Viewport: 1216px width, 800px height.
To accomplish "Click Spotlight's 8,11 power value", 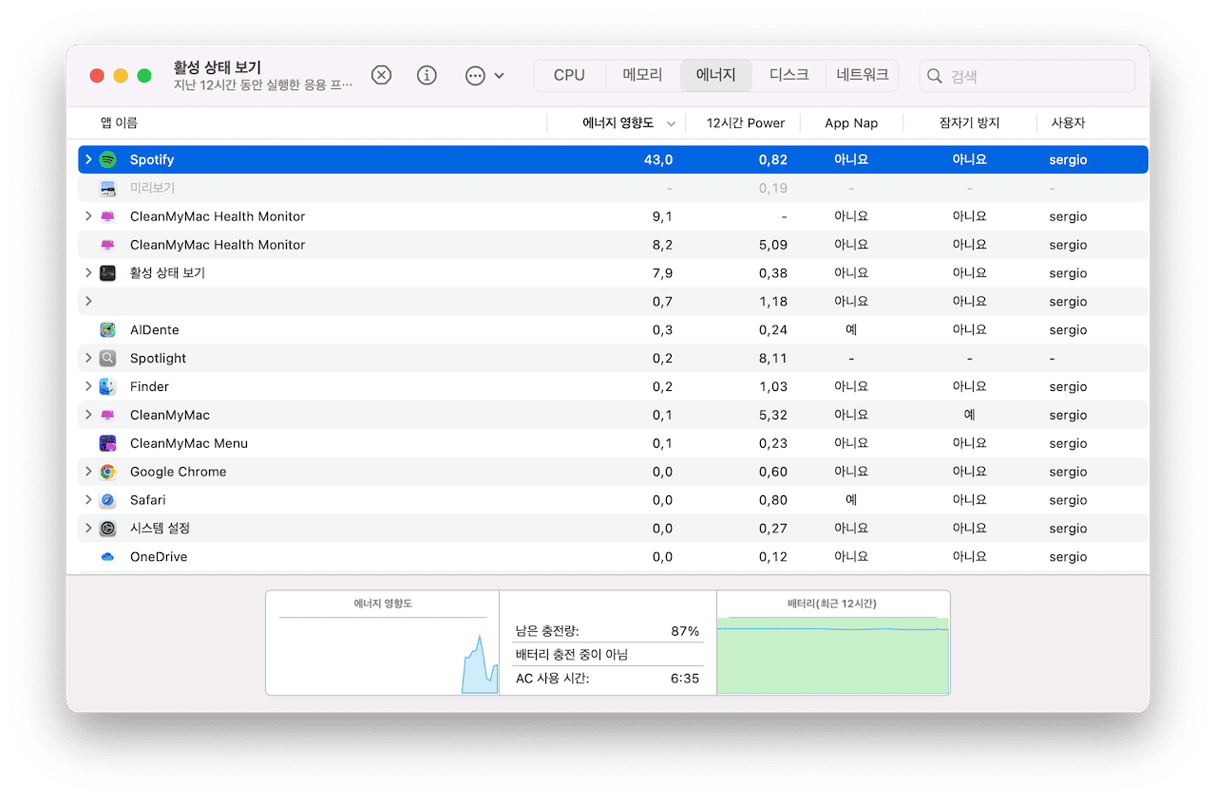I will (x=773, y=358).
